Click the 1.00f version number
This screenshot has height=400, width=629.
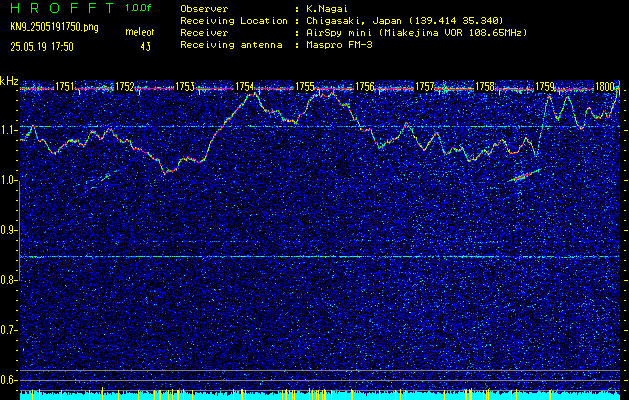point(138,8)
